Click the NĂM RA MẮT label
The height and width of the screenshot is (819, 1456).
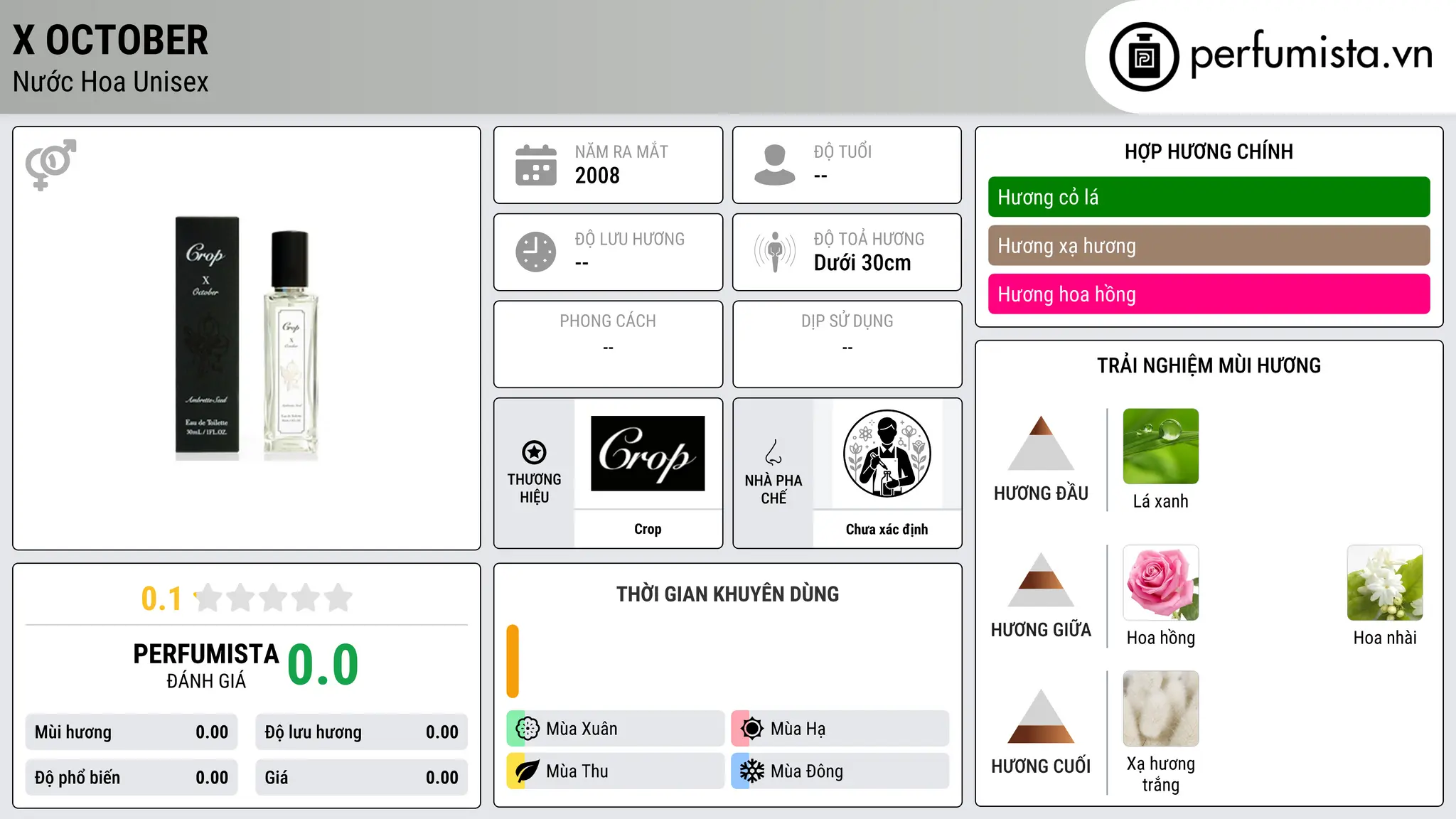621,151
